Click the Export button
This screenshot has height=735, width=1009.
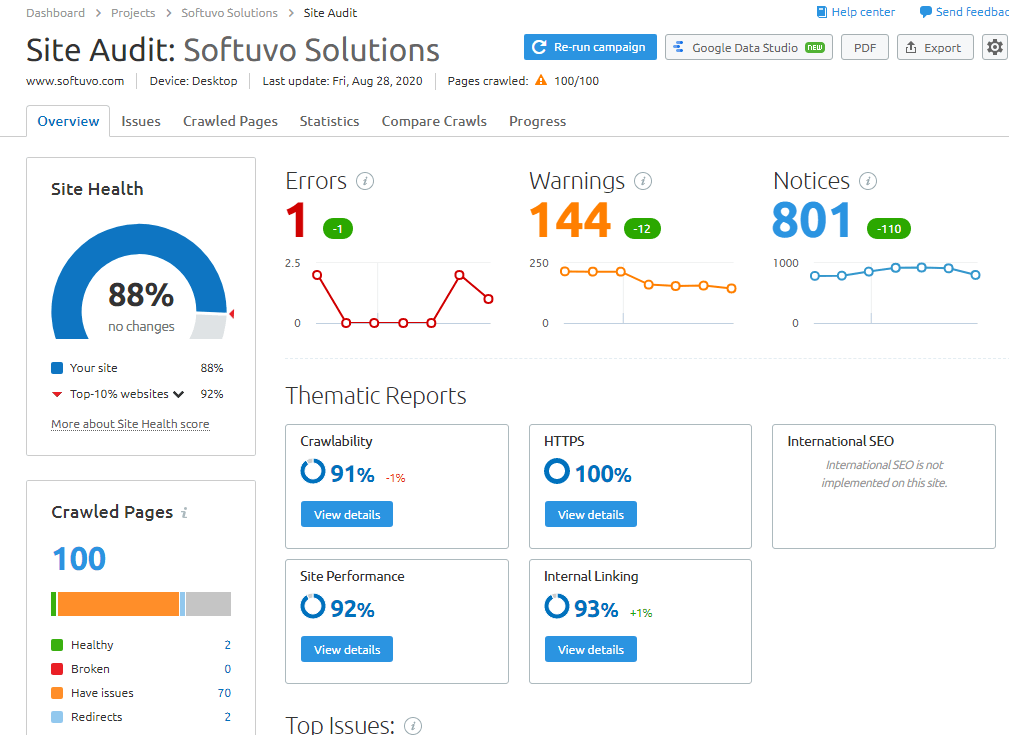point(935,47)
